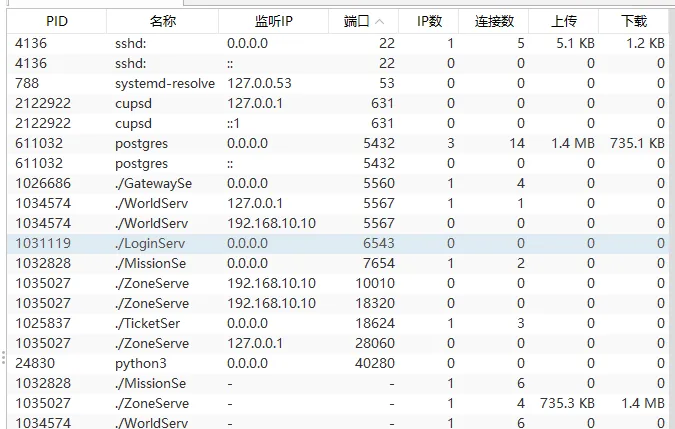The image size is (675, 429).
Task: Click port 28060 cell
Action: pyautogui.click(x=375, y=343)
